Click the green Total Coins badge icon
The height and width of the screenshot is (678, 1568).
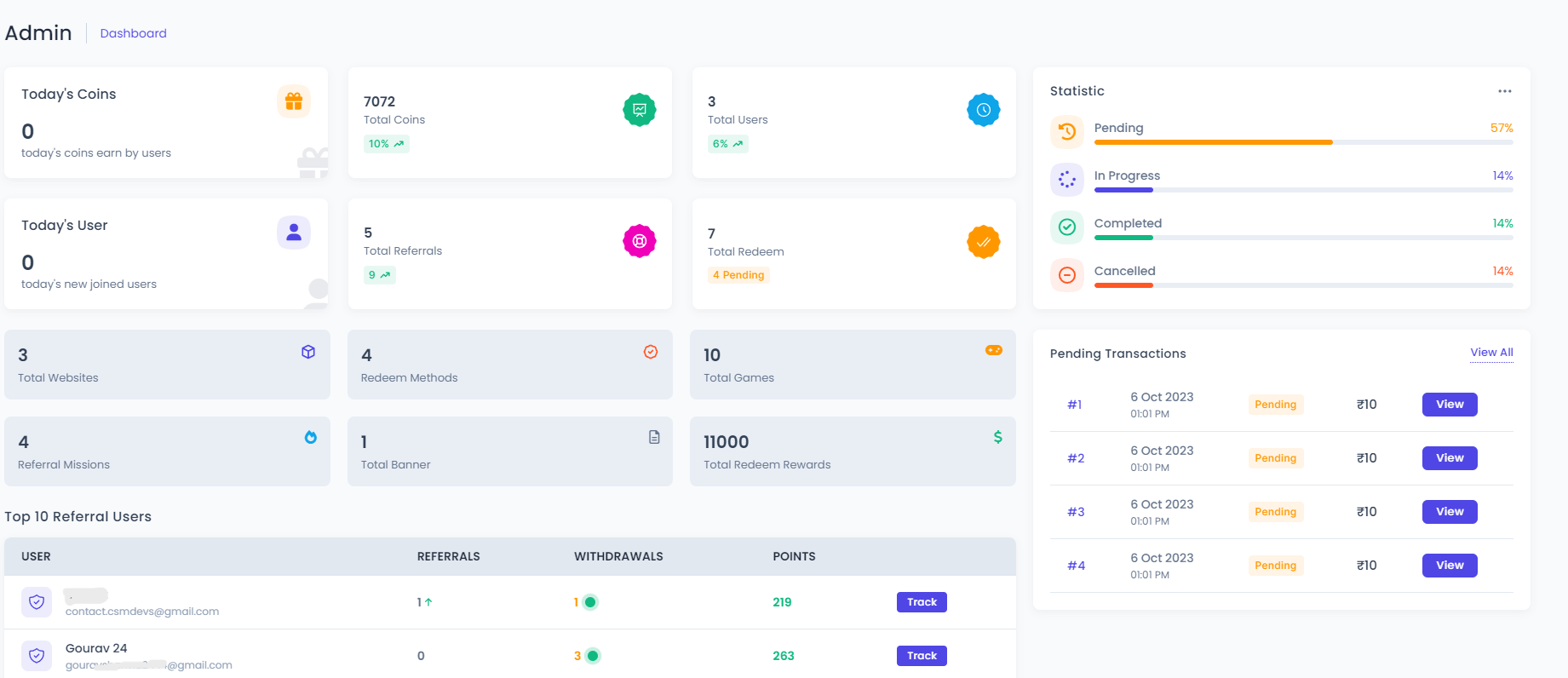639,110
